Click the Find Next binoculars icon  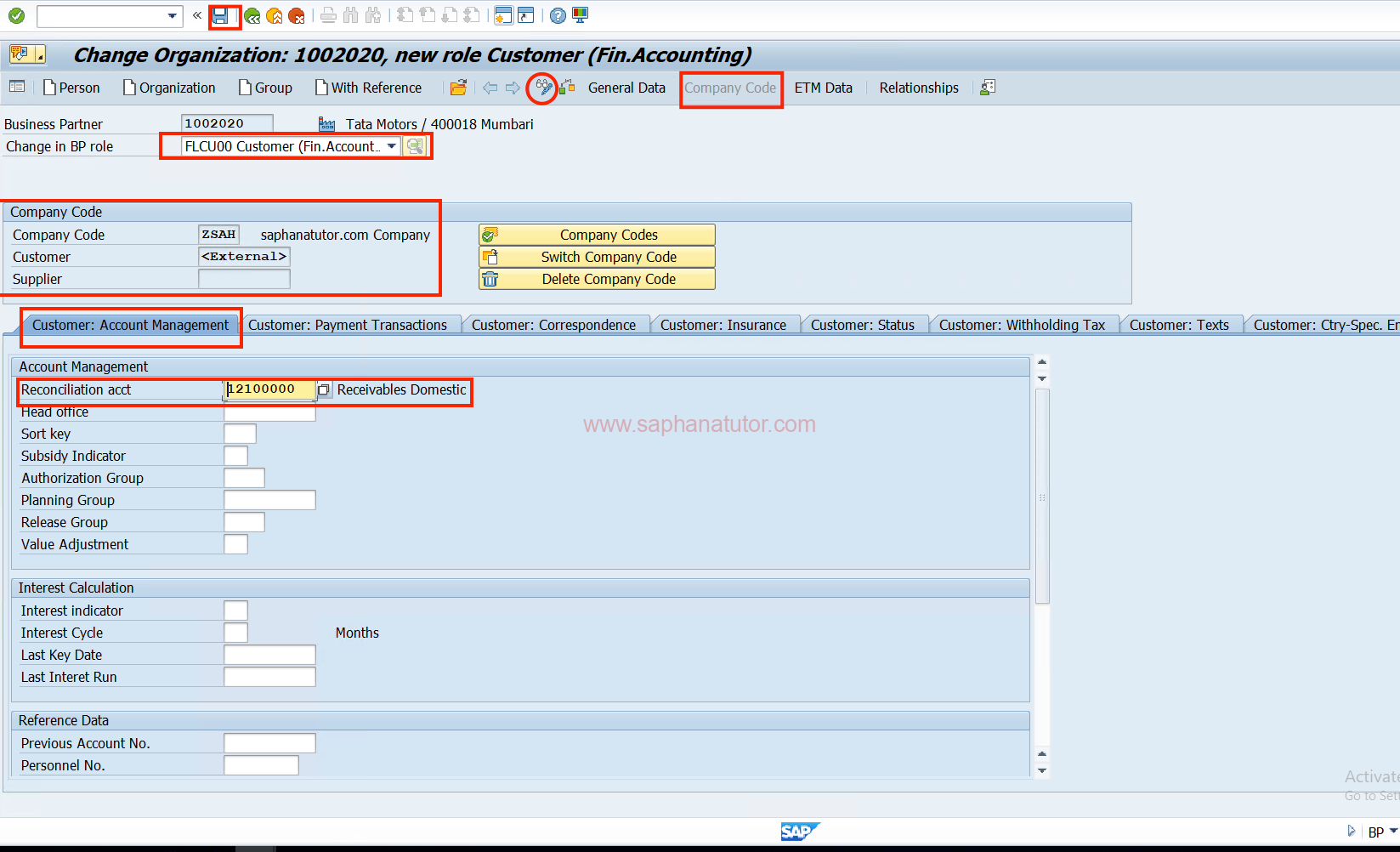tap(372, 15)
